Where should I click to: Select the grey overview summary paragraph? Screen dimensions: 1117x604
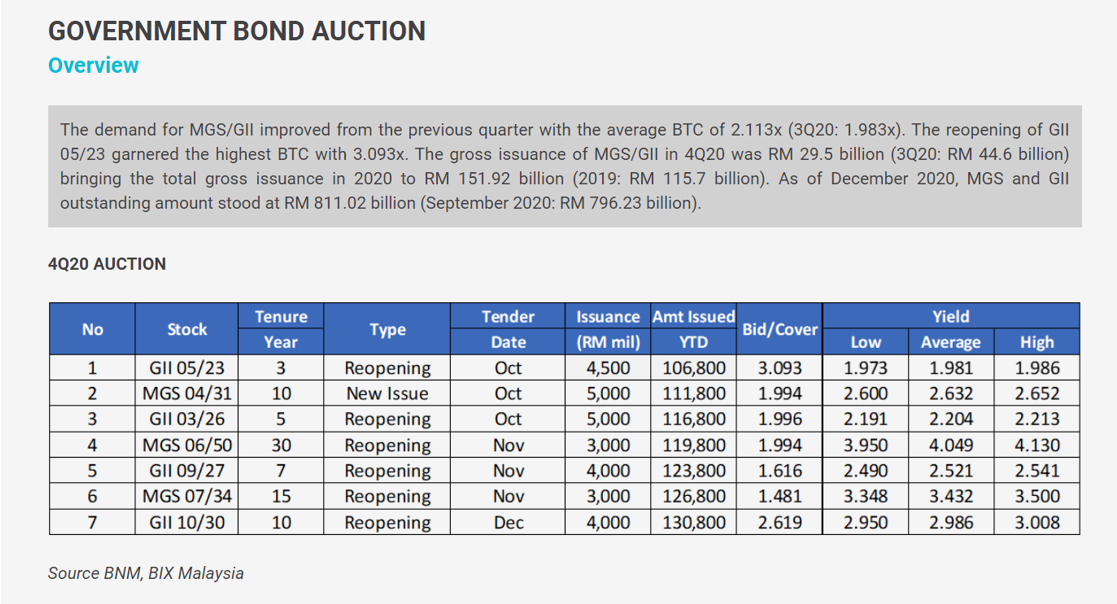565,167
